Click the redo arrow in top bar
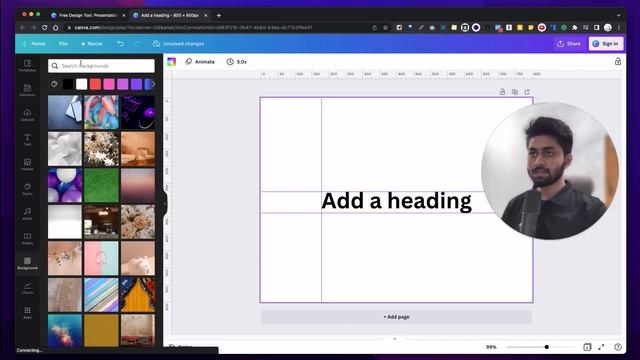640x360 pixels. point(137,43)
